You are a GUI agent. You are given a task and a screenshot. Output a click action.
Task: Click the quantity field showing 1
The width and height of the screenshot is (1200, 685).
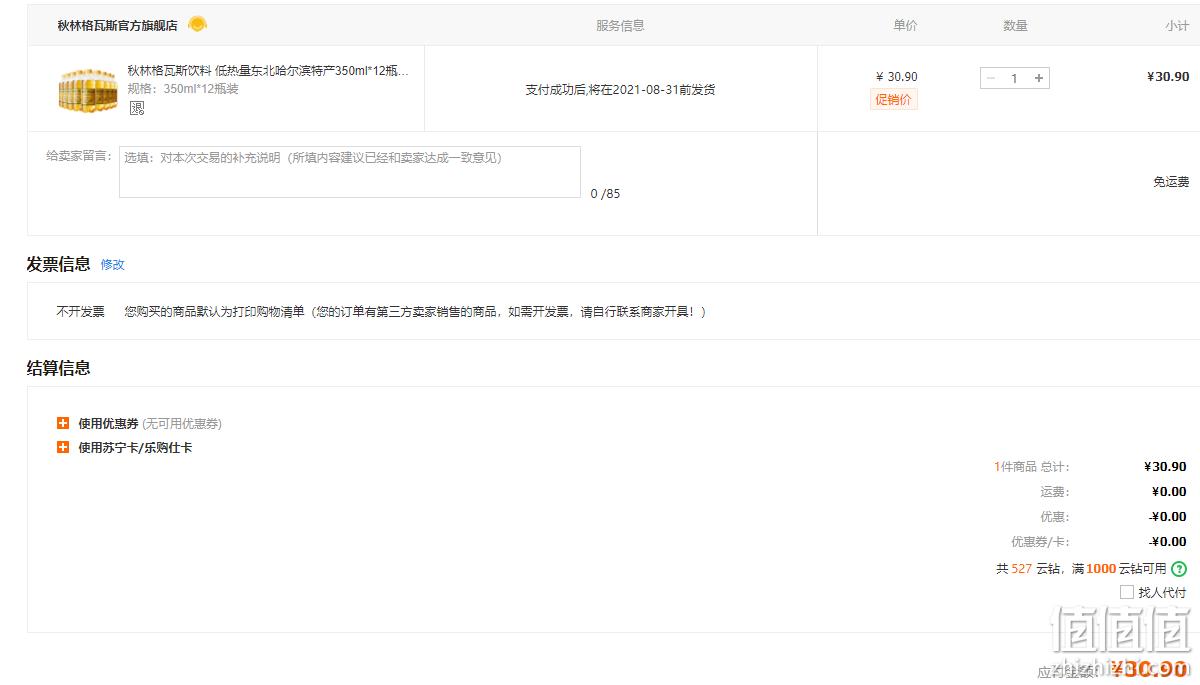[x=1014, y=78]
